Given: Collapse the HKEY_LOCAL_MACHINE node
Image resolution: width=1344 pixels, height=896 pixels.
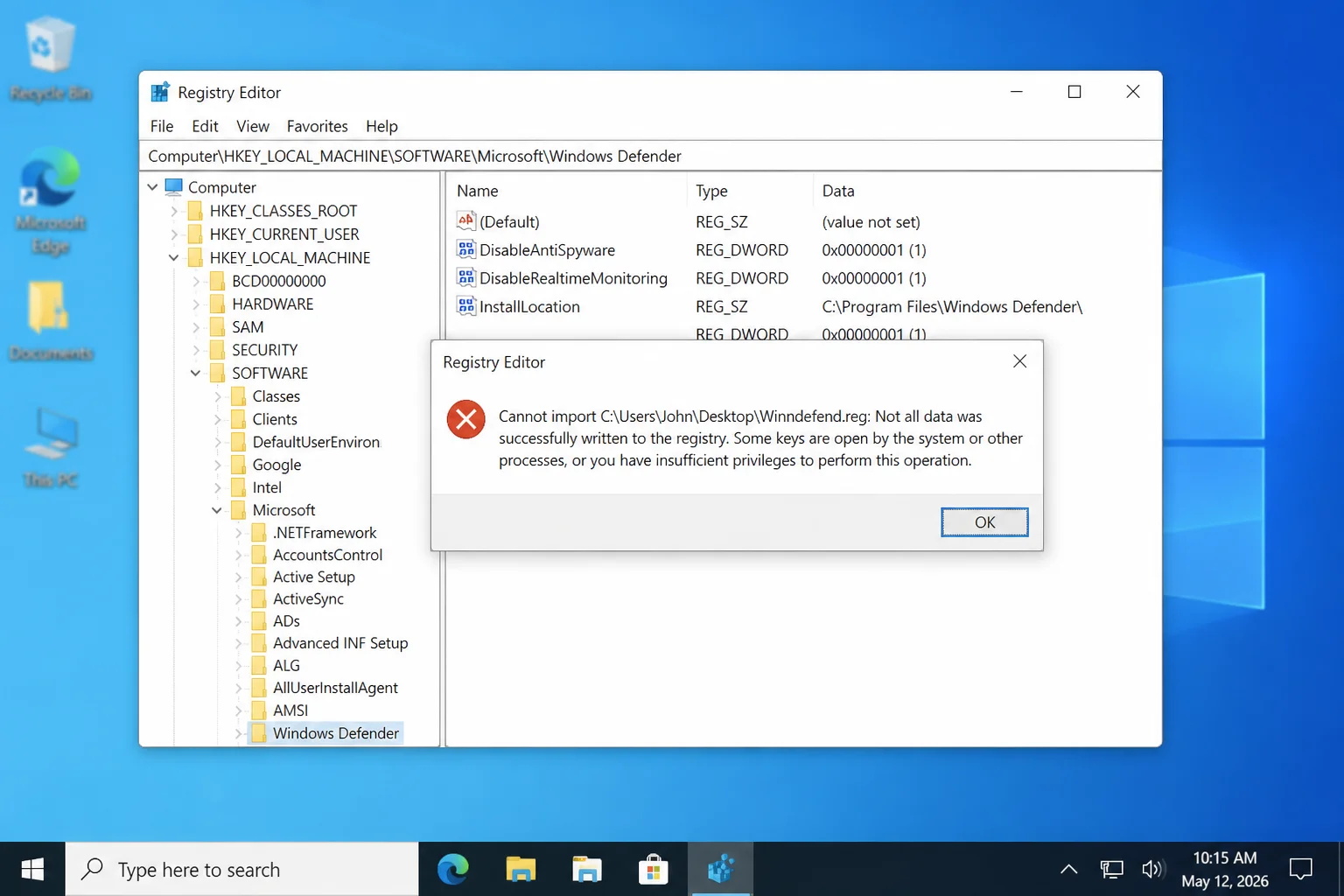Looking at the screenshot, I should (174, 257).
